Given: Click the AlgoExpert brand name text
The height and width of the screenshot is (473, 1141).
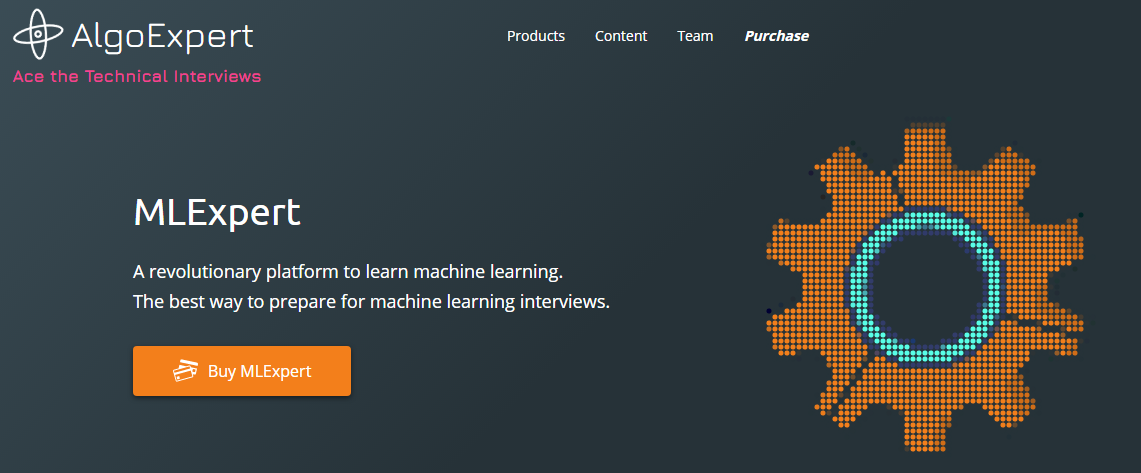Looking at the screenshot, I should (x=162, y=36).
